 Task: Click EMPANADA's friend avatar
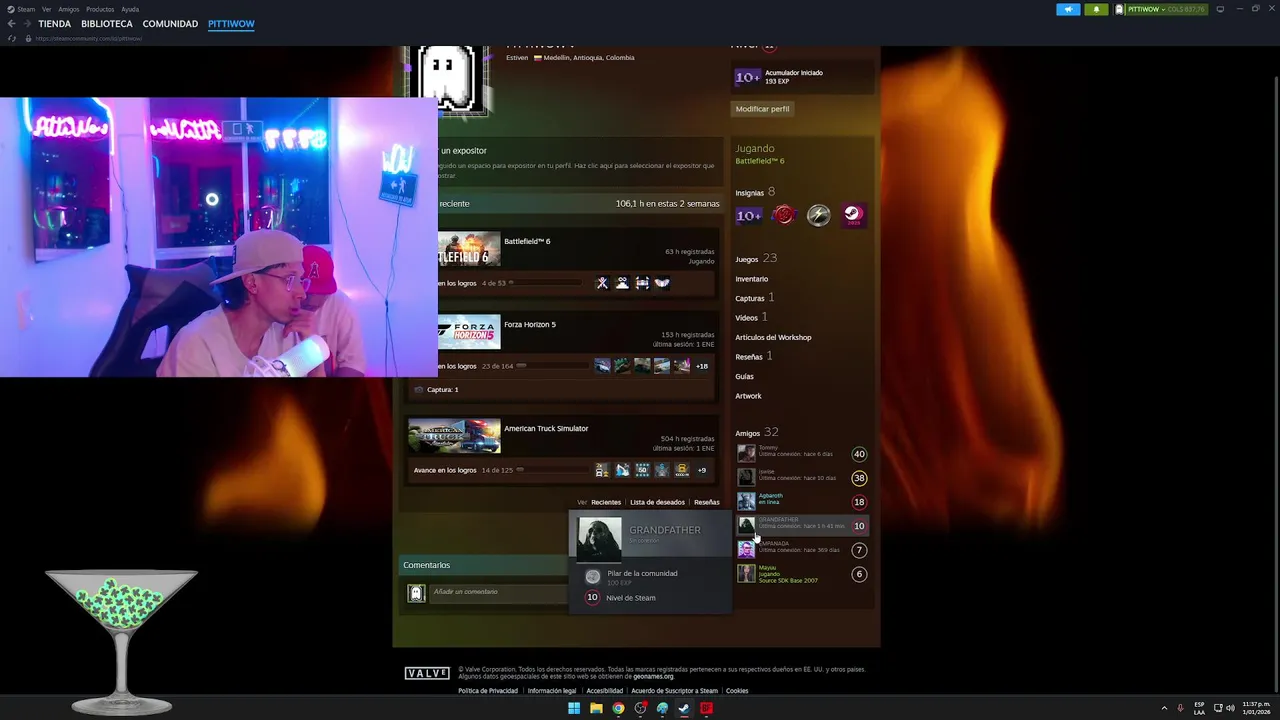click(x=746, y=549)
